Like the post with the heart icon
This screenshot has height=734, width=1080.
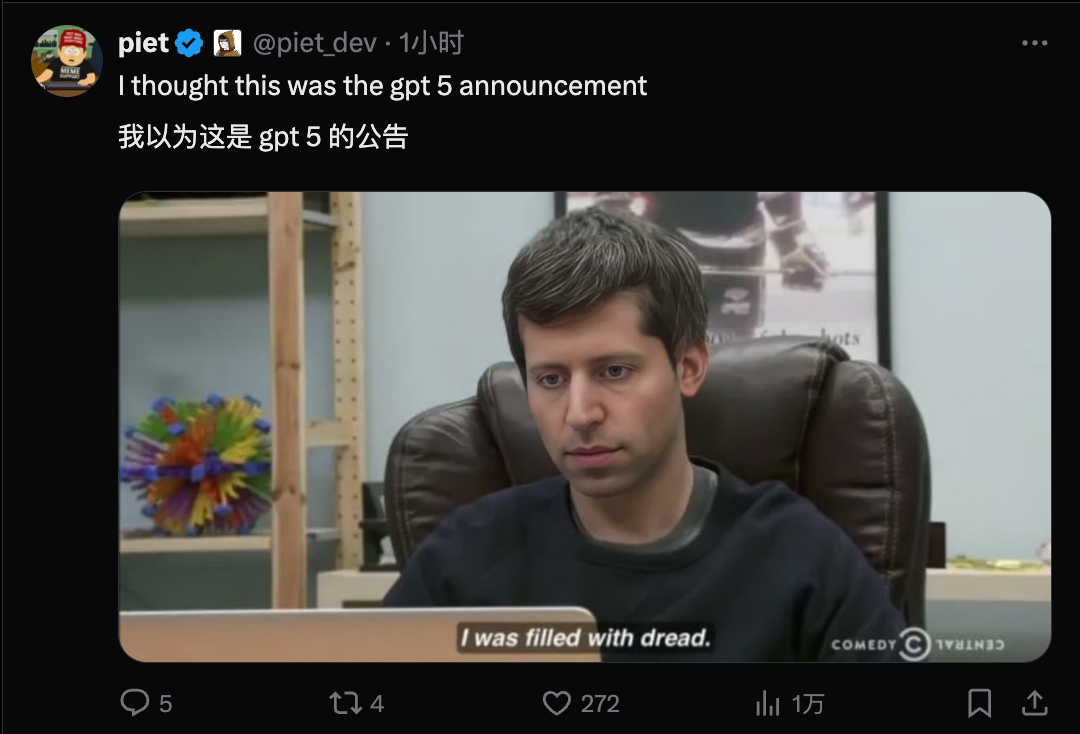(557, 703)
